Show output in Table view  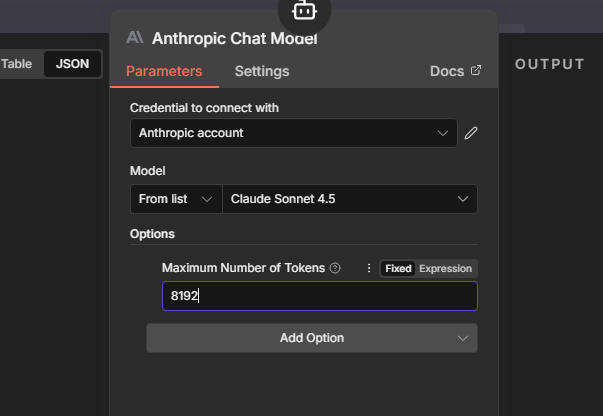[x=17, y=64]
